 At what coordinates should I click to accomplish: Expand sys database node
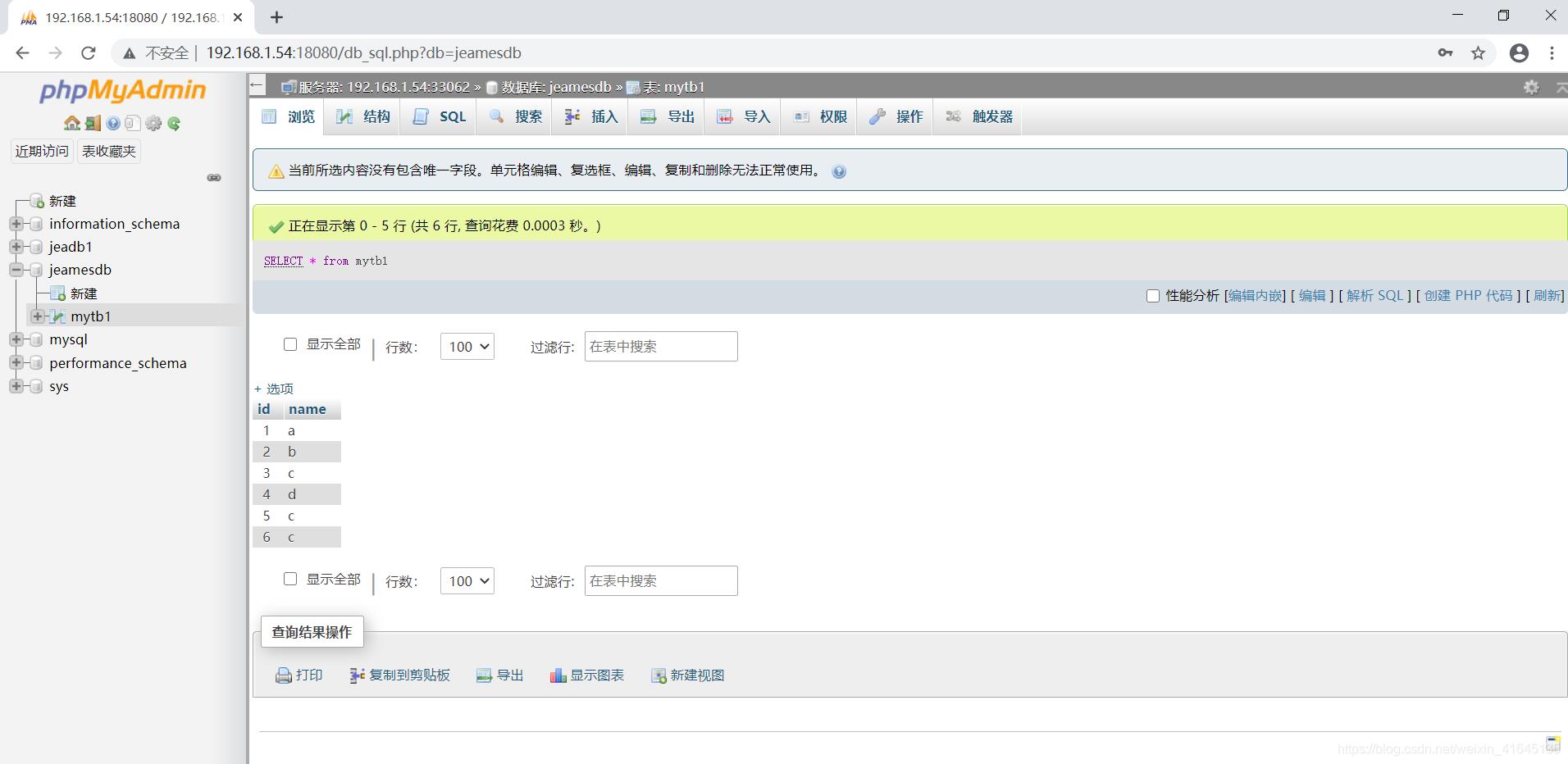pyautogui.click(x=16, y=386)
